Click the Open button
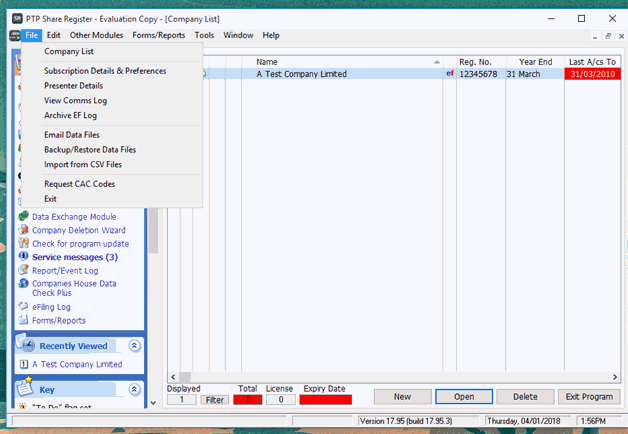This screenshot has width=628, height=434. (x=464, y=396)
